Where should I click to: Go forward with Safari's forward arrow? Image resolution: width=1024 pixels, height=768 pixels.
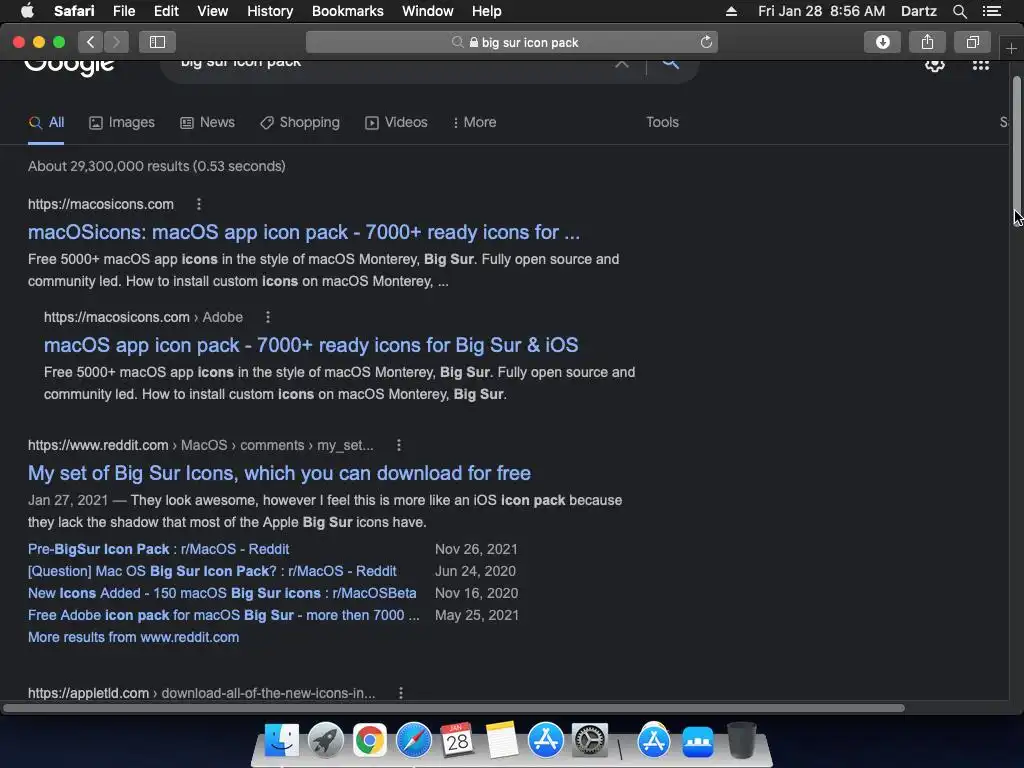point(116,42)
